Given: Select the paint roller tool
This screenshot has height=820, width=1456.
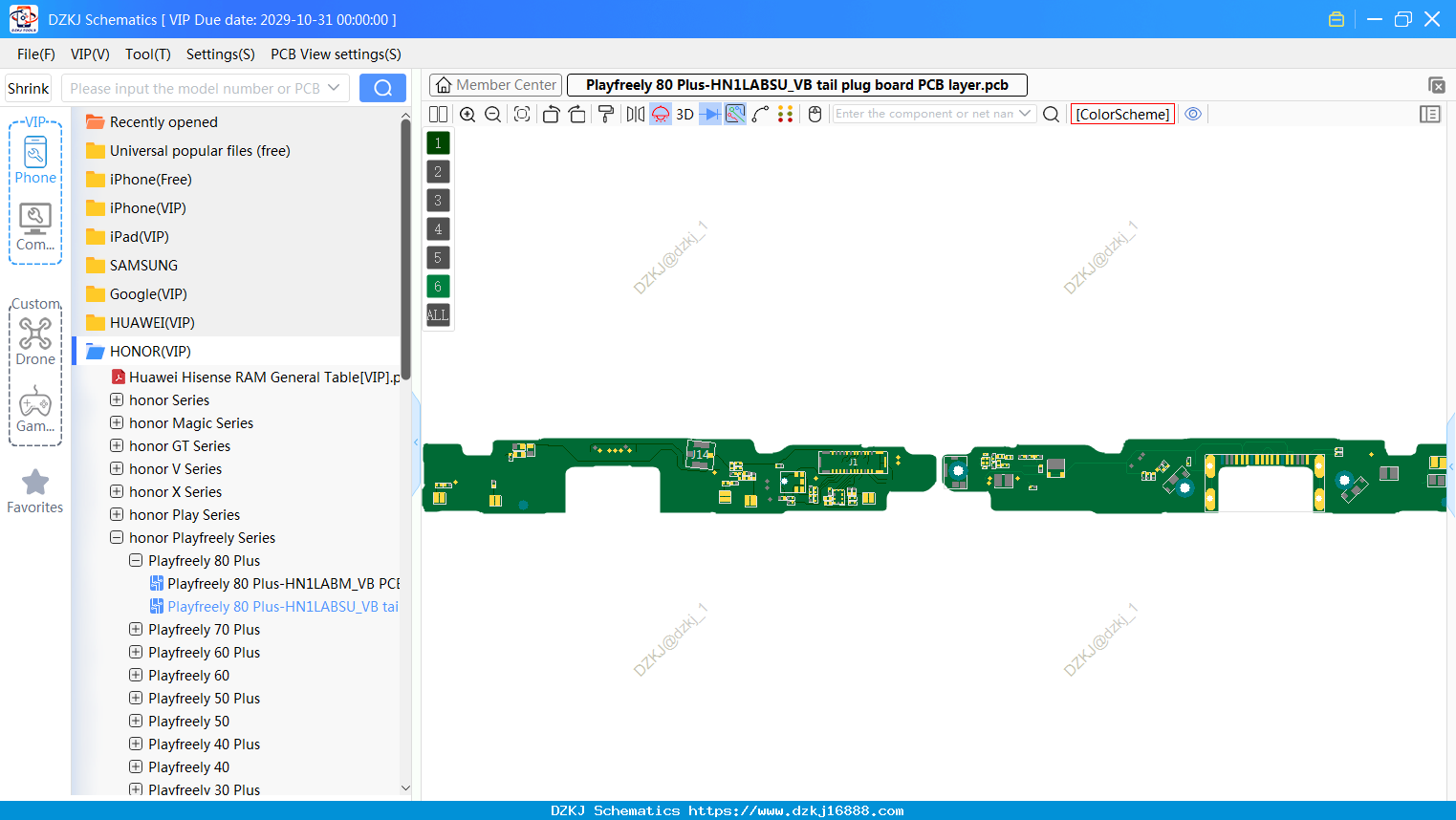Looking at the screenshot, I should click(606, 114).
